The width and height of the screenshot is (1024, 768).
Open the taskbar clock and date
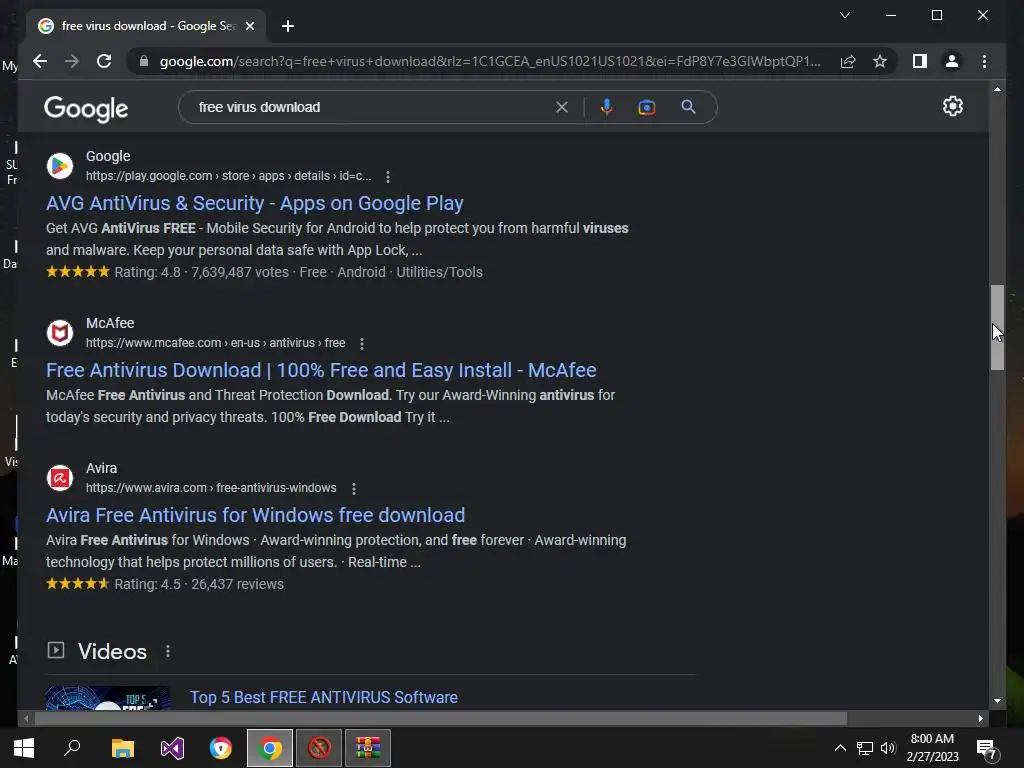click(933, 748)
